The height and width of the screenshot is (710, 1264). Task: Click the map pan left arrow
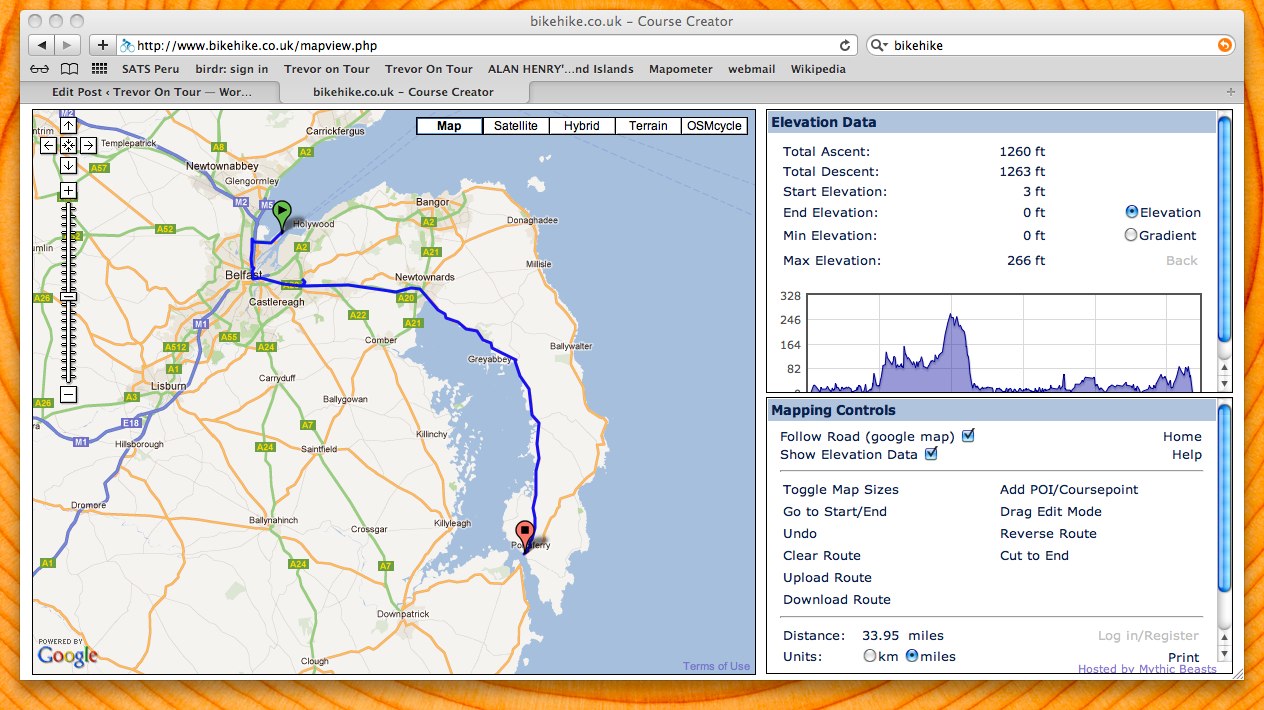(x=48, y=145)
